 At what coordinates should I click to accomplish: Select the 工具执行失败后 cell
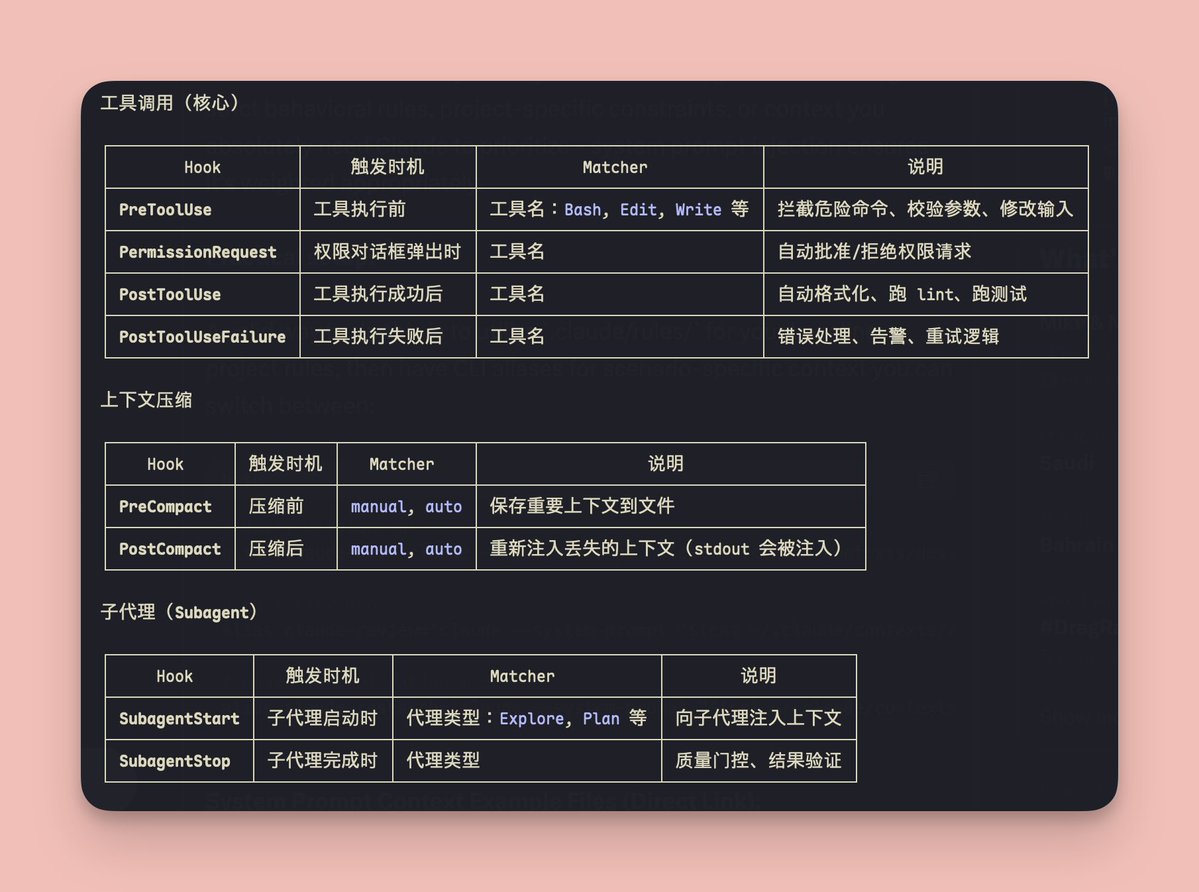(388, 336)
